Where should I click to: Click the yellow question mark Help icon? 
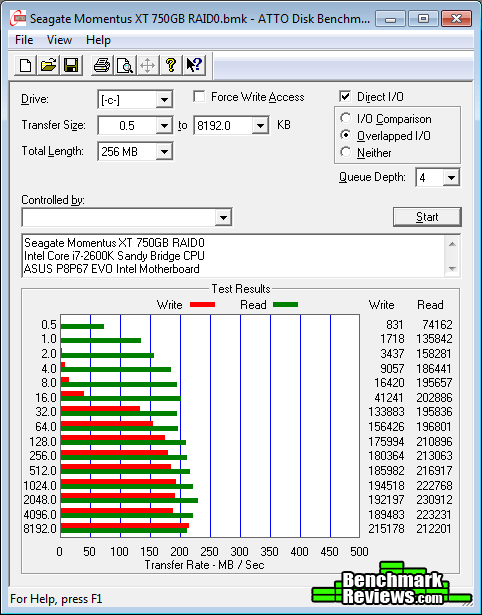(171, 65)
